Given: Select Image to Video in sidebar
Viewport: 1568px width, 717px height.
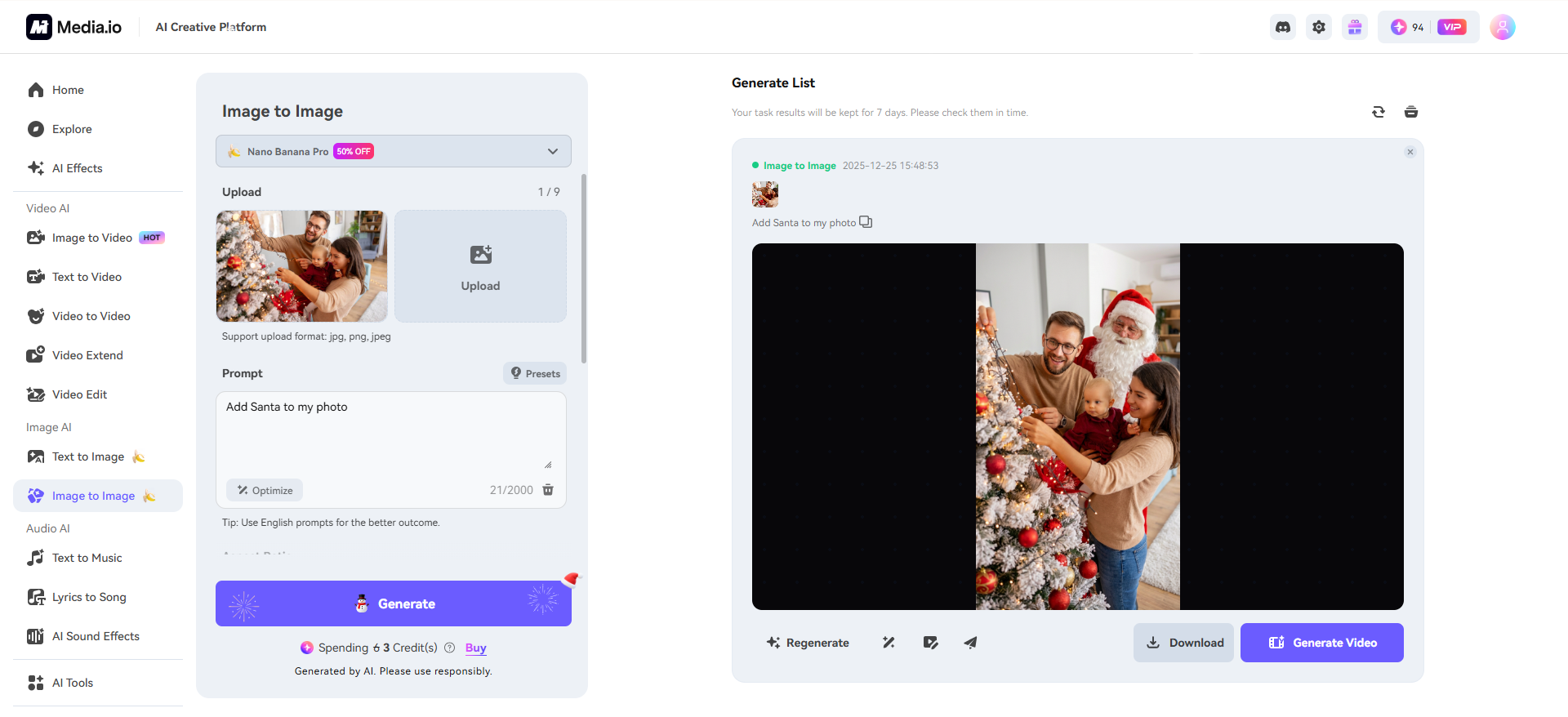Looking at the screenshot, I should tap(98, 238).
